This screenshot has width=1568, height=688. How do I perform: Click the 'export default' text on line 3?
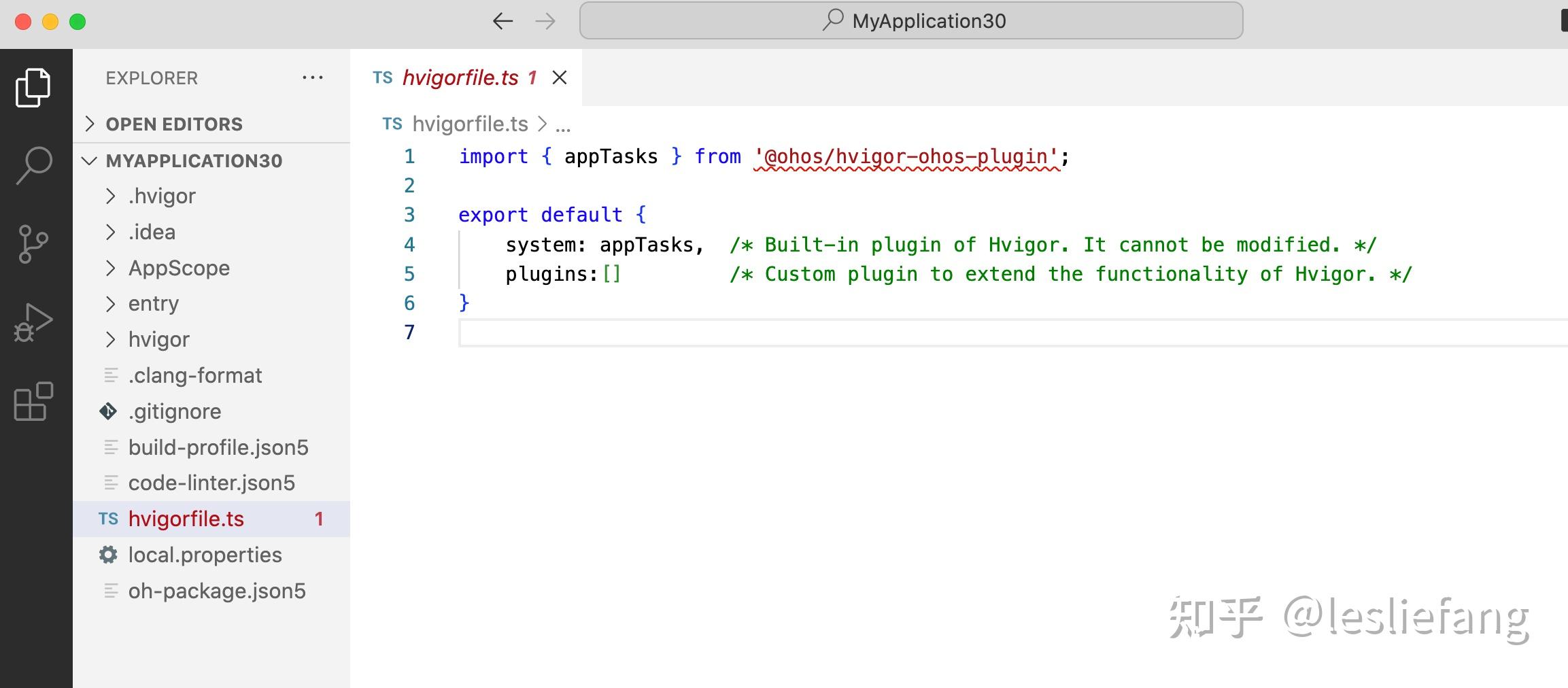click(x=541, y=215)
